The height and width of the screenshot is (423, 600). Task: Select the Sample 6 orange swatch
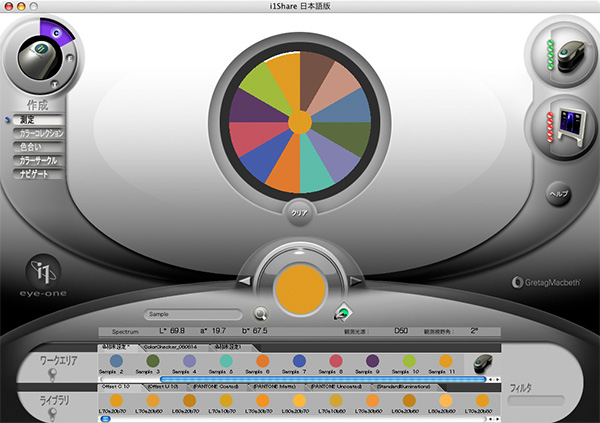click(x=262, y=361)
